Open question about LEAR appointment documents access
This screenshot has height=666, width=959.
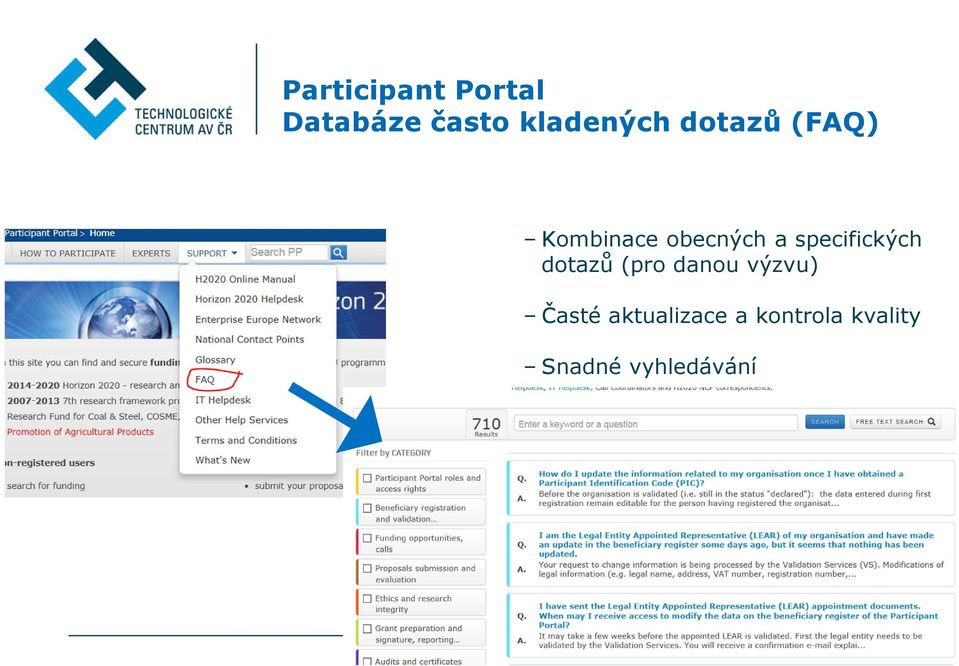738,616
